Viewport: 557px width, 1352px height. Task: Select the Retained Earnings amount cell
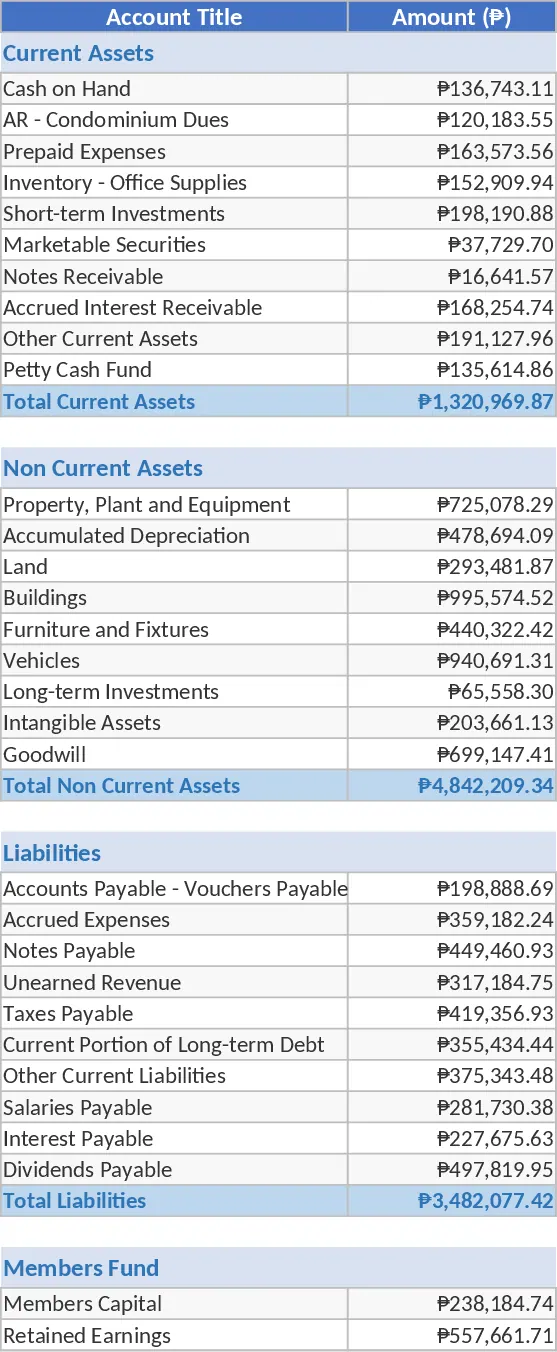pos(452,1335)
